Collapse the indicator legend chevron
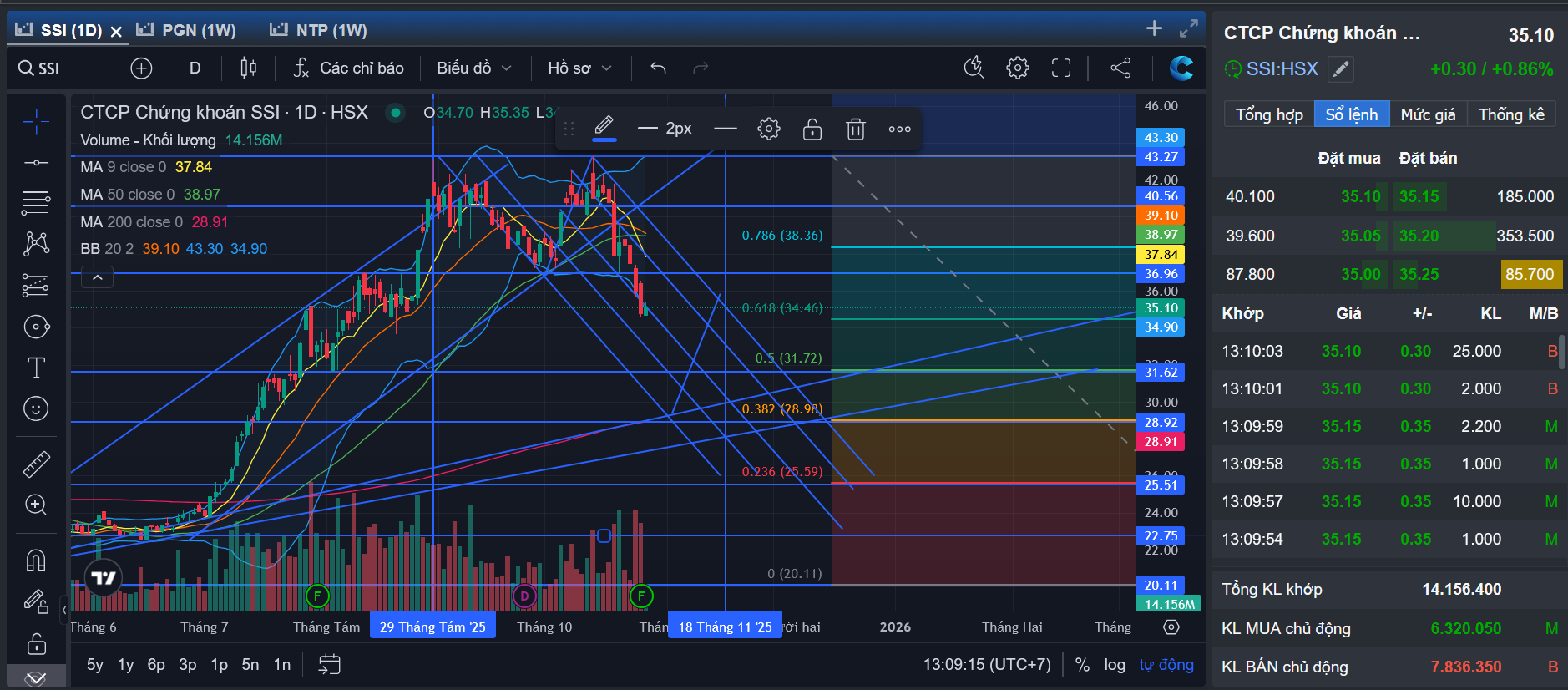 97,277
